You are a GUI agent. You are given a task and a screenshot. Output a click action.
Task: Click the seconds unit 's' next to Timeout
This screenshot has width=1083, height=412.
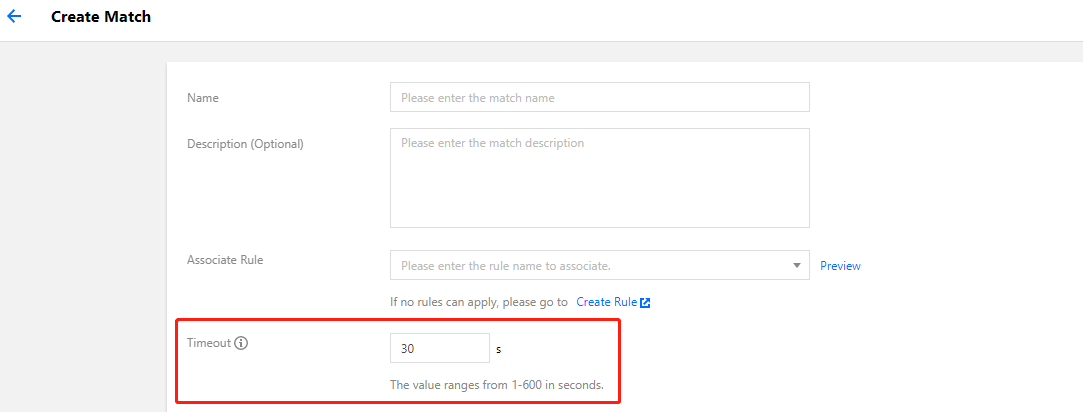499,349
